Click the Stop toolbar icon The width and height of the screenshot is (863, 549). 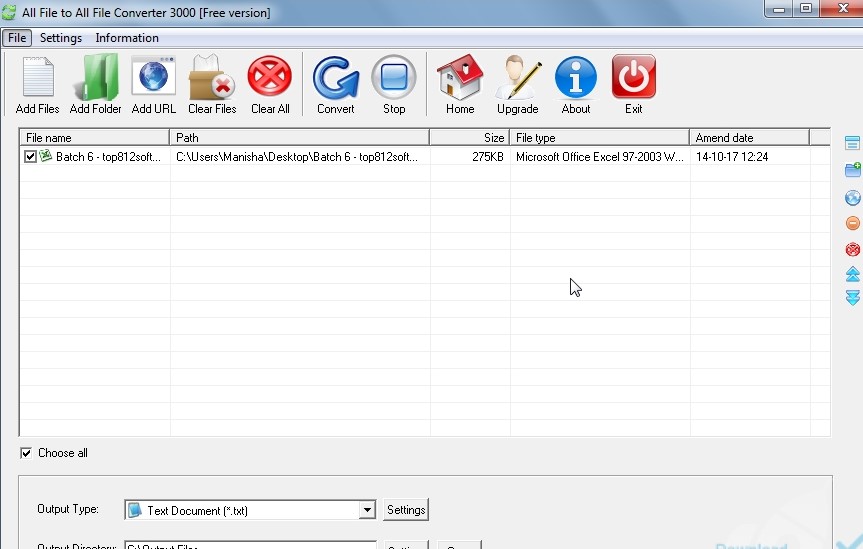[394, 77]
